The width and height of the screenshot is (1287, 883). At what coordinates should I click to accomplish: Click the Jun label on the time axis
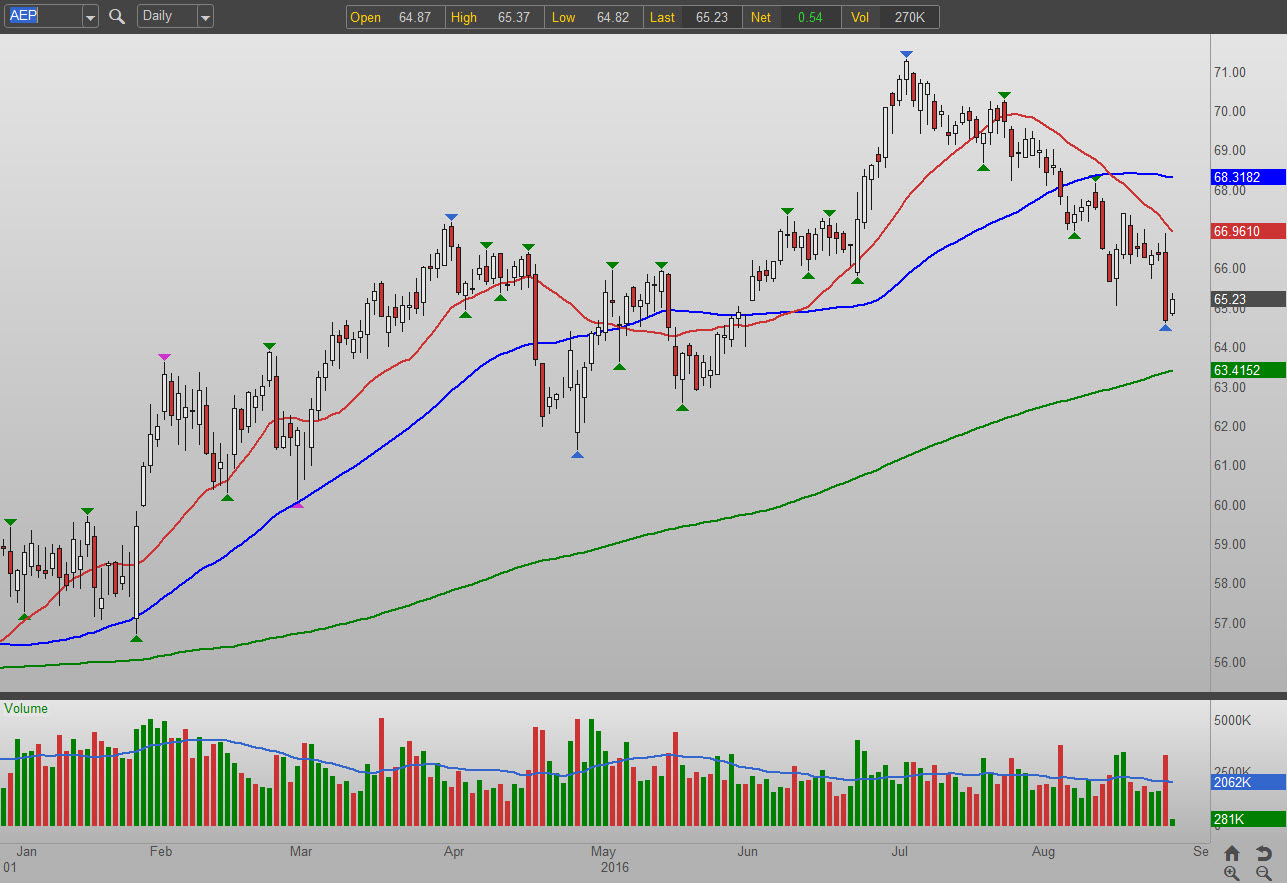click(748, 852)
